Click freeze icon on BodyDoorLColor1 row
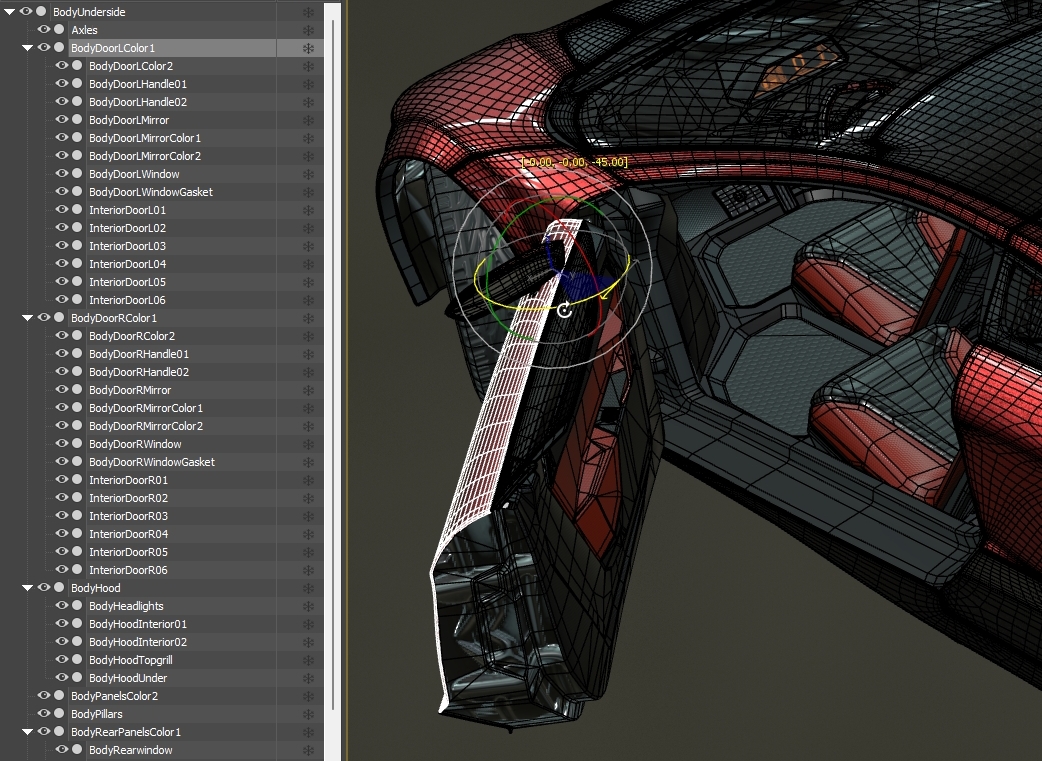The width and height of the screenshot is (1042, 761). (308, 48)
